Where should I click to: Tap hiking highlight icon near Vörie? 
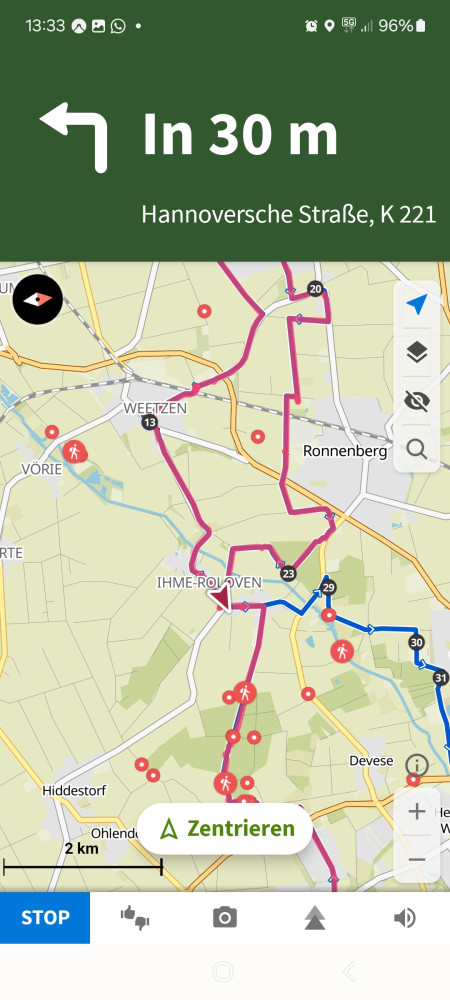(75, 452)
